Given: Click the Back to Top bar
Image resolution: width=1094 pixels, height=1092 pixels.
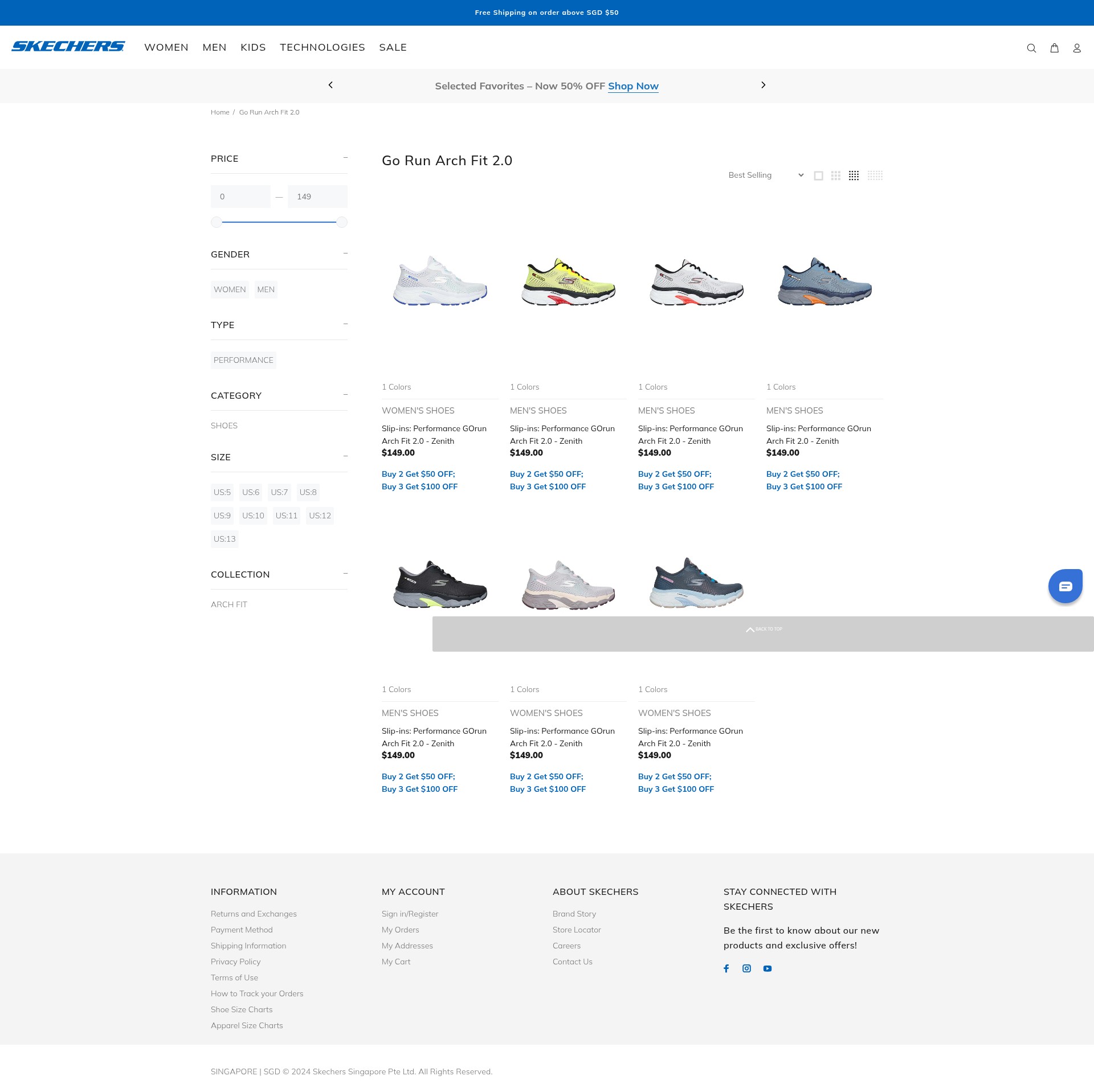Looking at the screenshot, I should click(x=763, y=634).
